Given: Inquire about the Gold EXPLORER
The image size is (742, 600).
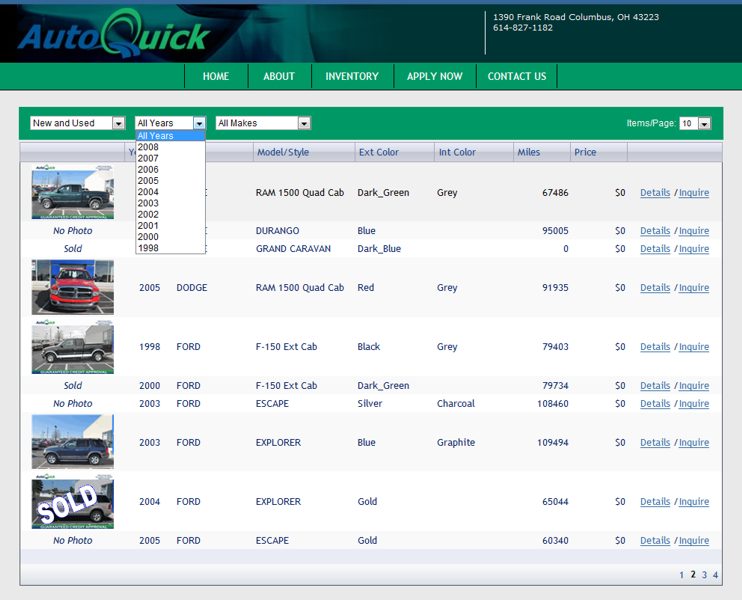Looking at the screenshot, I should tap(694, 502).
